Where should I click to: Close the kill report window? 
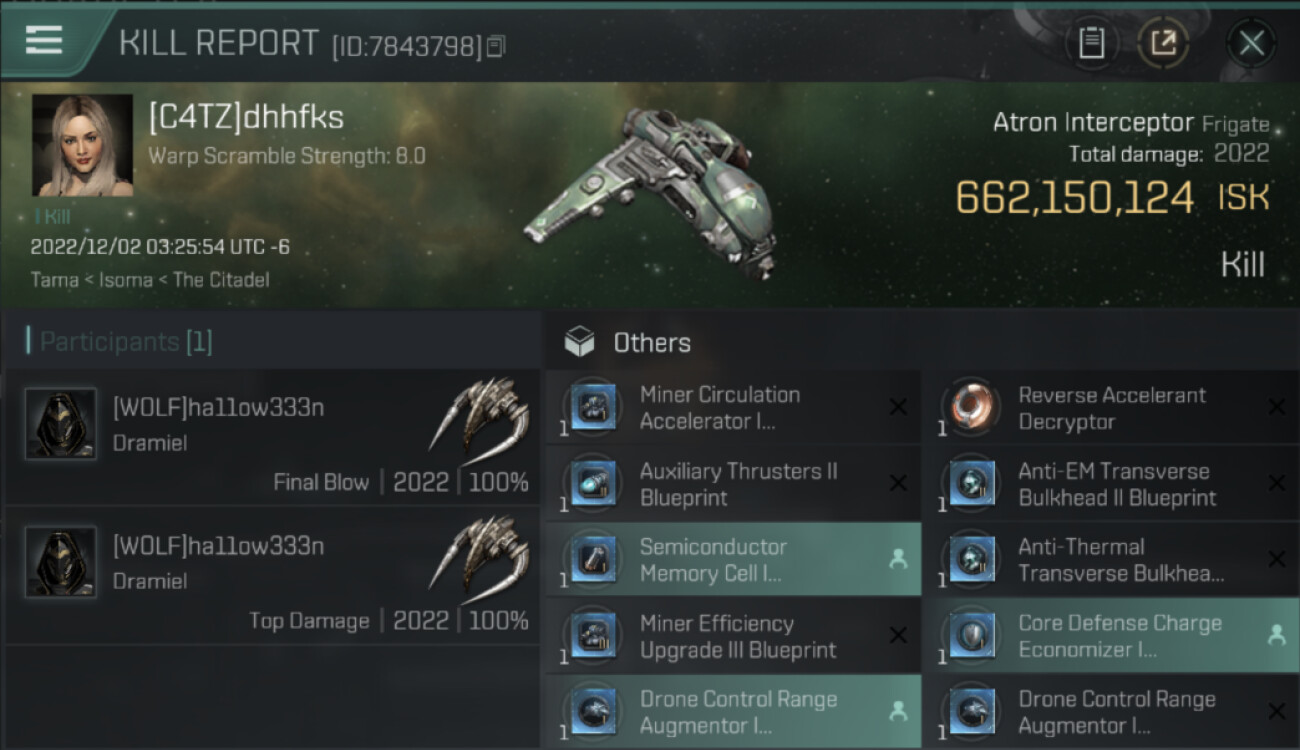coord(1251,43)
